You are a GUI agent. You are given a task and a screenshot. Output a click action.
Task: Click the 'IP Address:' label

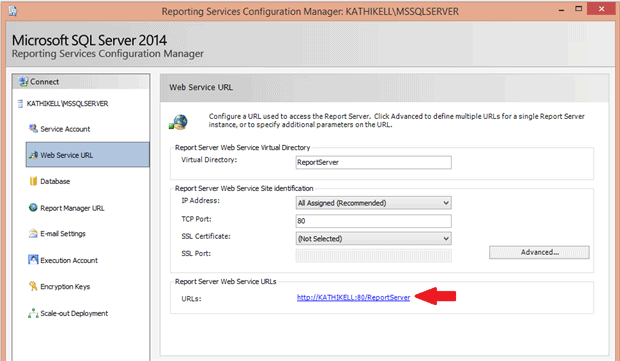[x=200, y=200]
